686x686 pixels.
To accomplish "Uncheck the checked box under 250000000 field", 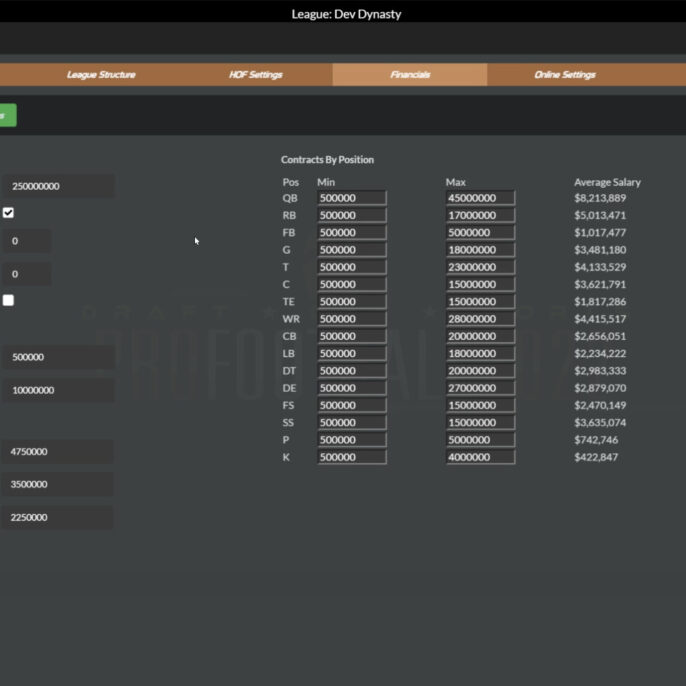I will pyautogui.click(x=8, y=213).
